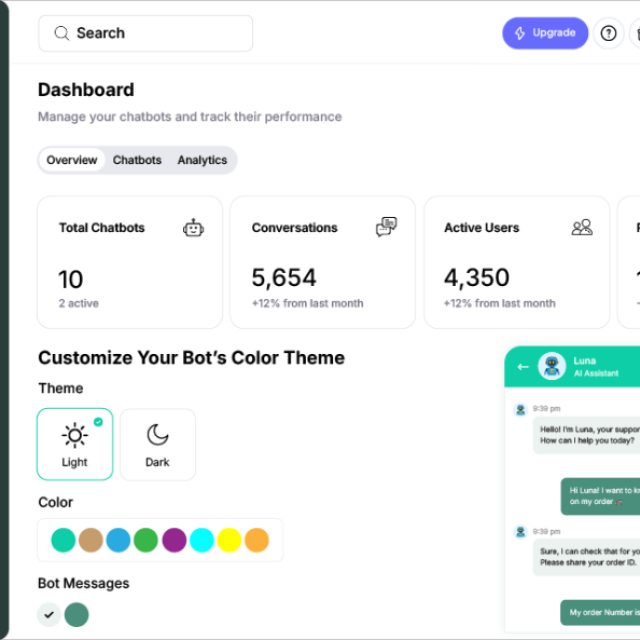Click bot avatar beside first 9:39 pm message
Viewport: 640px width, 640px height.
(x=520, y=409)
